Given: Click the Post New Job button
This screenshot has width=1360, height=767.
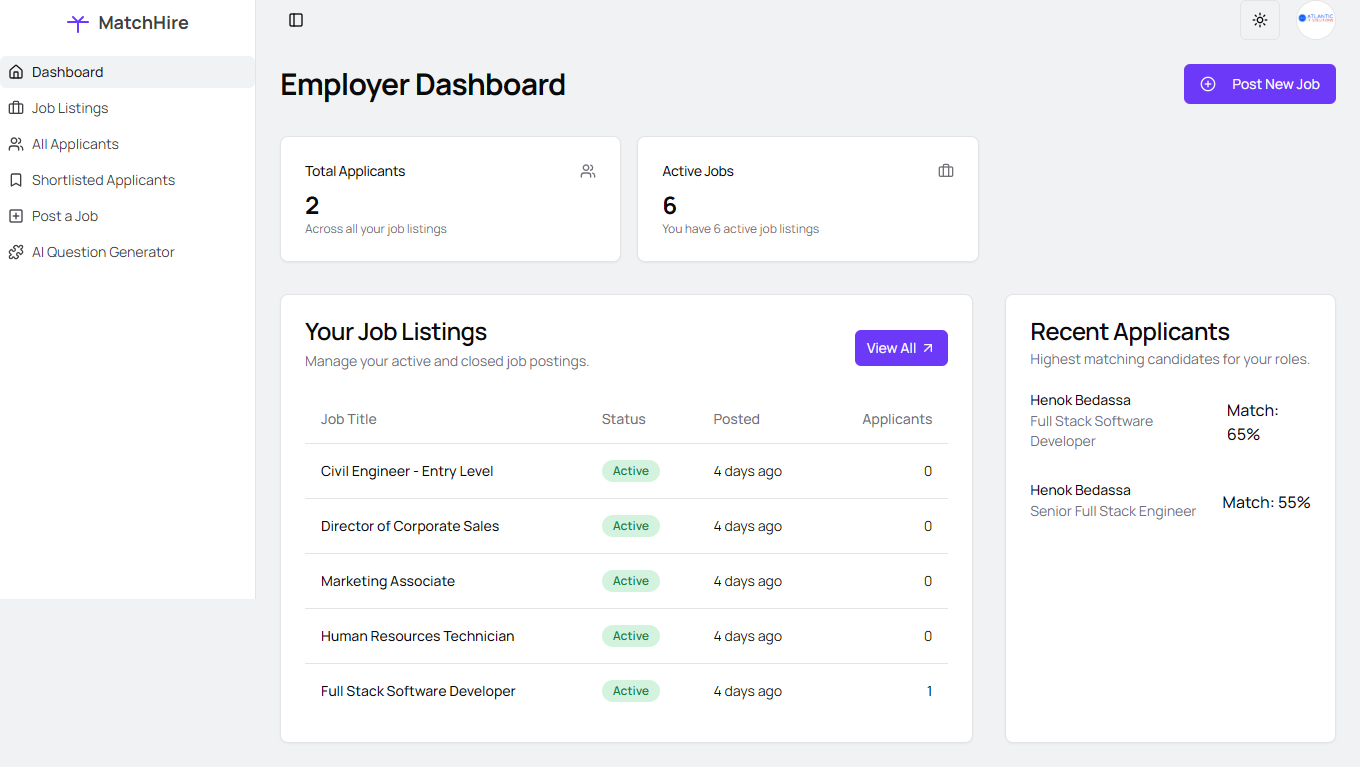Looking at the screenshot, I should tap(1260, 84).
